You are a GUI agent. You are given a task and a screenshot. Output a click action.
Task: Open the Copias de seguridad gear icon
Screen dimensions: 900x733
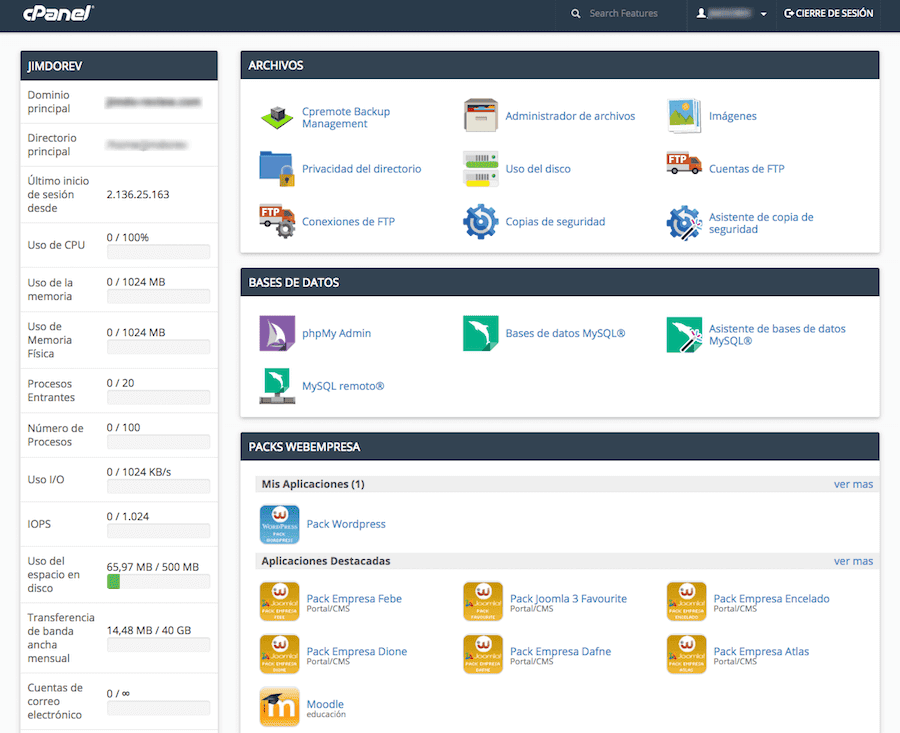pyautogui.click(x=480, y=221)
